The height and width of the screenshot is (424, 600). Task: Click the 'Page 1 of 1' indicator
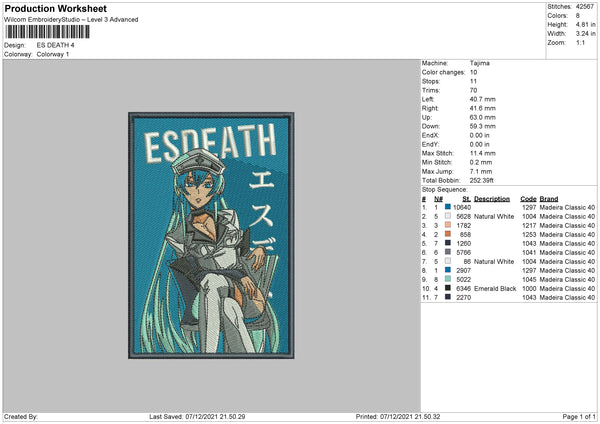[x=579, y=416]
